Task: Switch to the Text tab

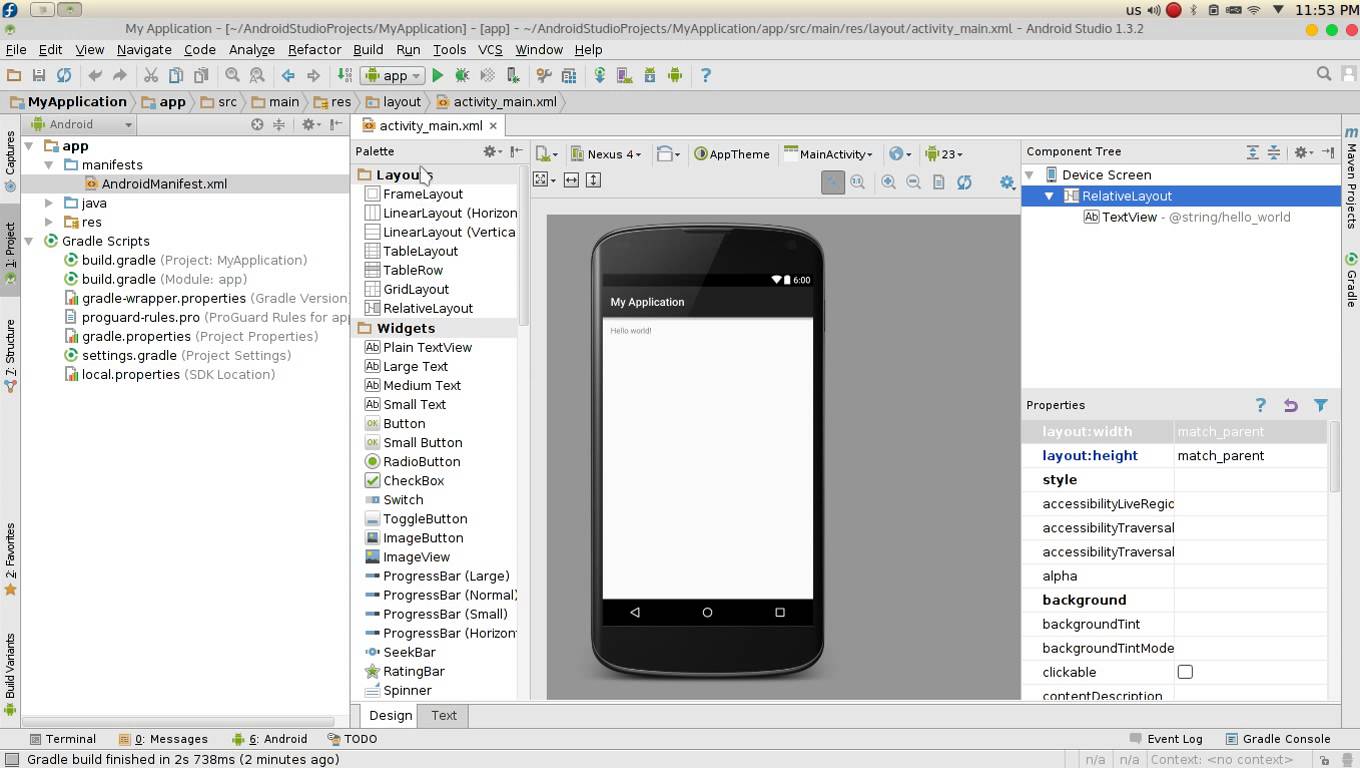Action: coord(443,715)
